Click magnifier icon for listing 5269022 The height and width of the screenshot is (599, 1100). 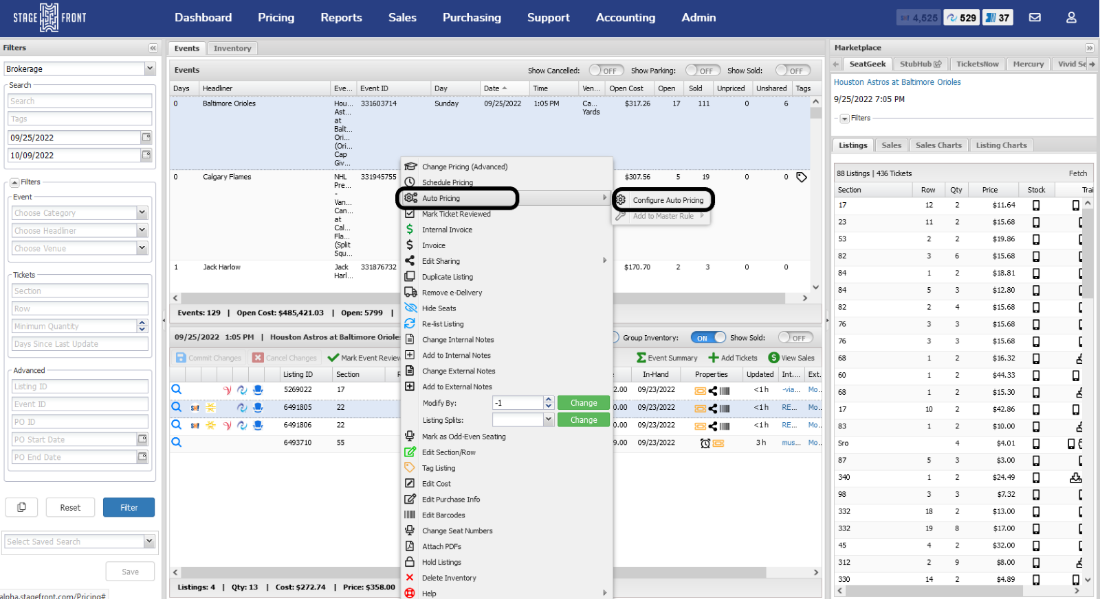177,389
